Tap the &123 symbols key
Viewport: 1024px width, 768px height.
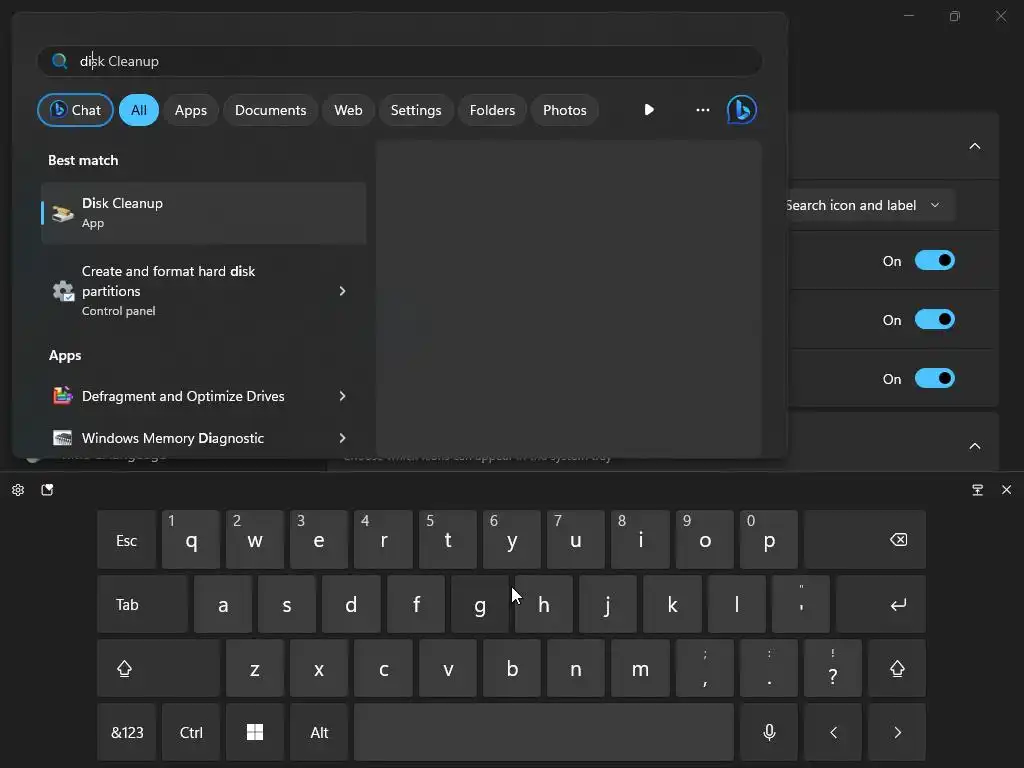click(127, 732)
